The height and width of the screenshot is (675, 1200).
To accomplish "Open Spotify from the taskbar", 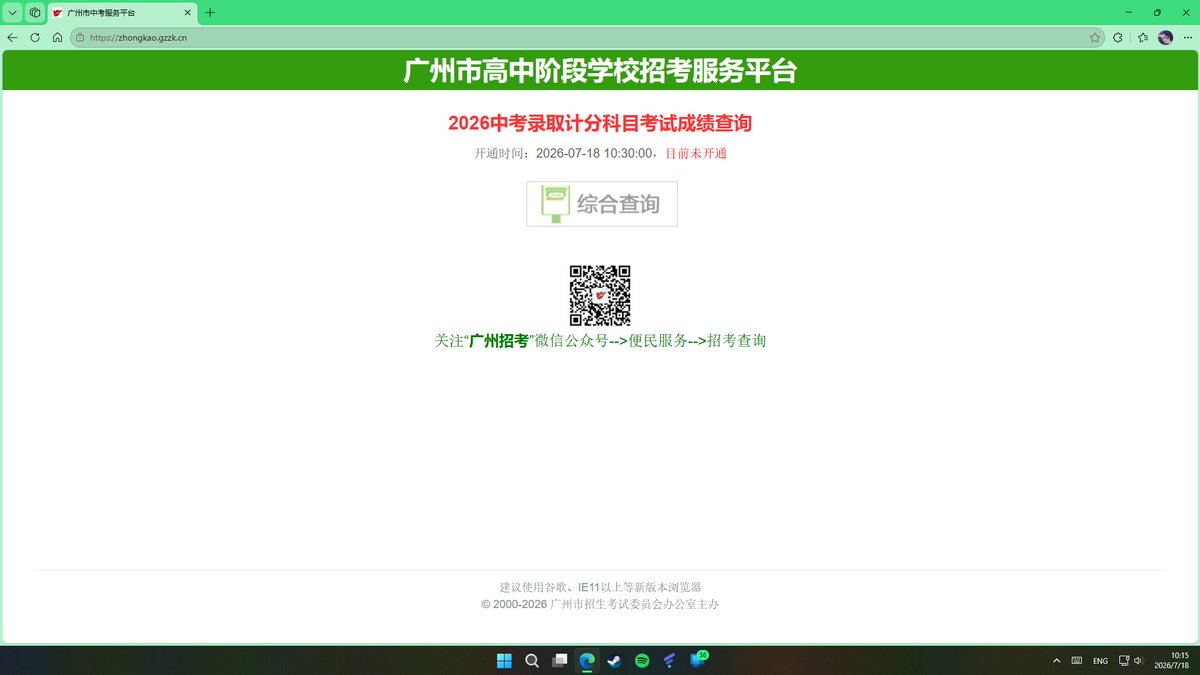I will point(642,660).
